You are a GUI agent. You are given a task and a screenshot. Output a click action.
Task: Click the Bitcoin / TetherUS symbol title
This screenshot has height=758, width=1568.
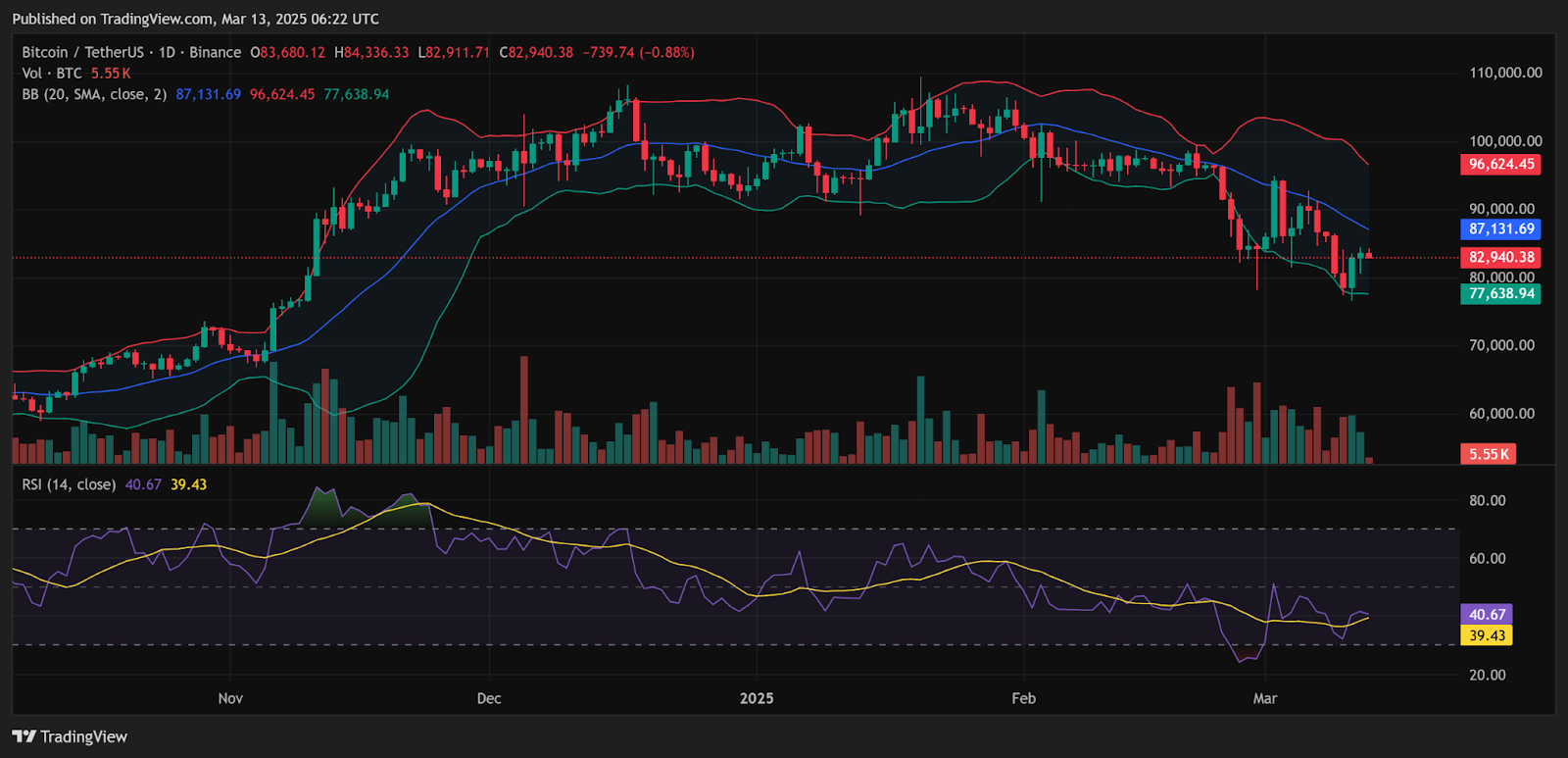click(82, 53)
